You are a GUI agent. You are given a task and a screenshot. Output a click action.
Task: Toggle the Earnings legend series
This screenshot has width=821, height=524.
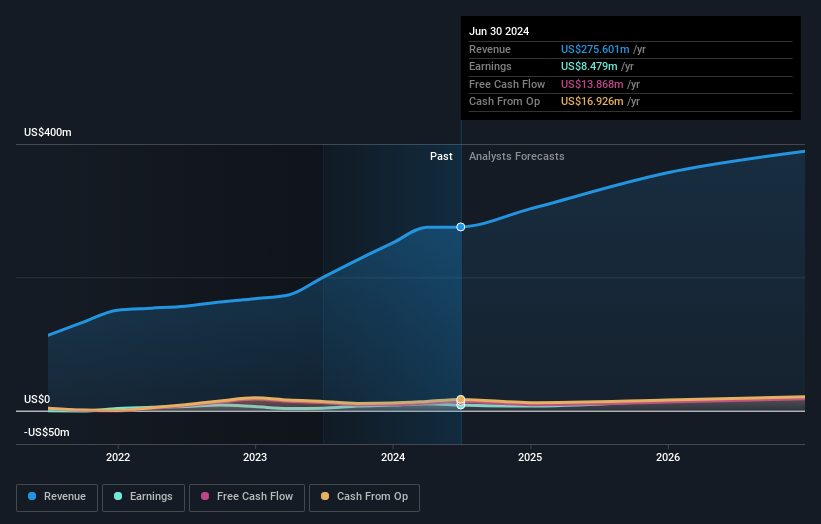click(x=143, y=497)
